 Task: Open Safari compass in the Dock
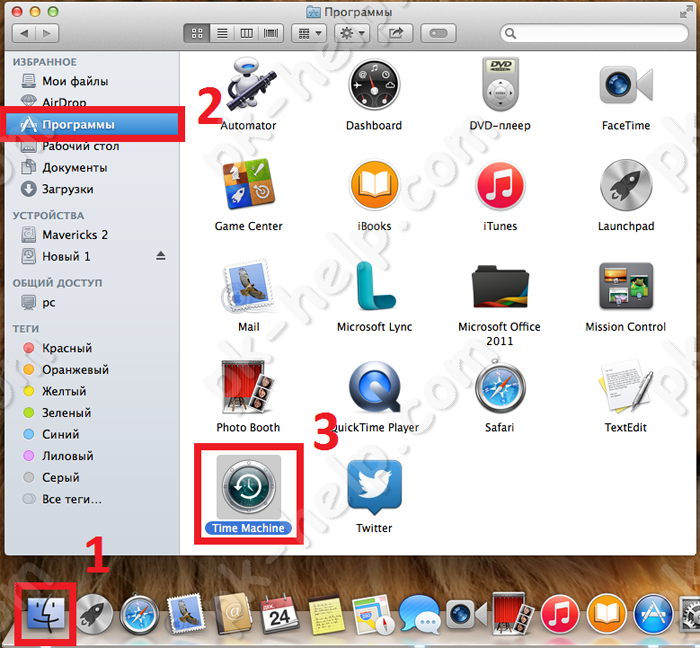tap(140, 615)
